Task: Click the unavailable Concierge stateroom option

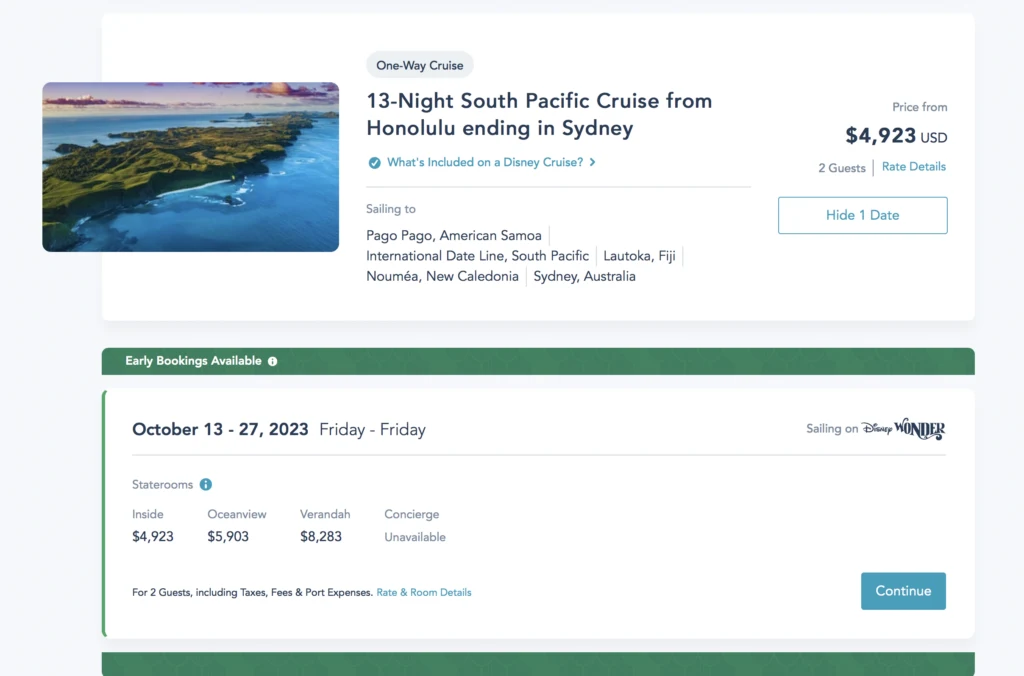Action: click(415, 526)
